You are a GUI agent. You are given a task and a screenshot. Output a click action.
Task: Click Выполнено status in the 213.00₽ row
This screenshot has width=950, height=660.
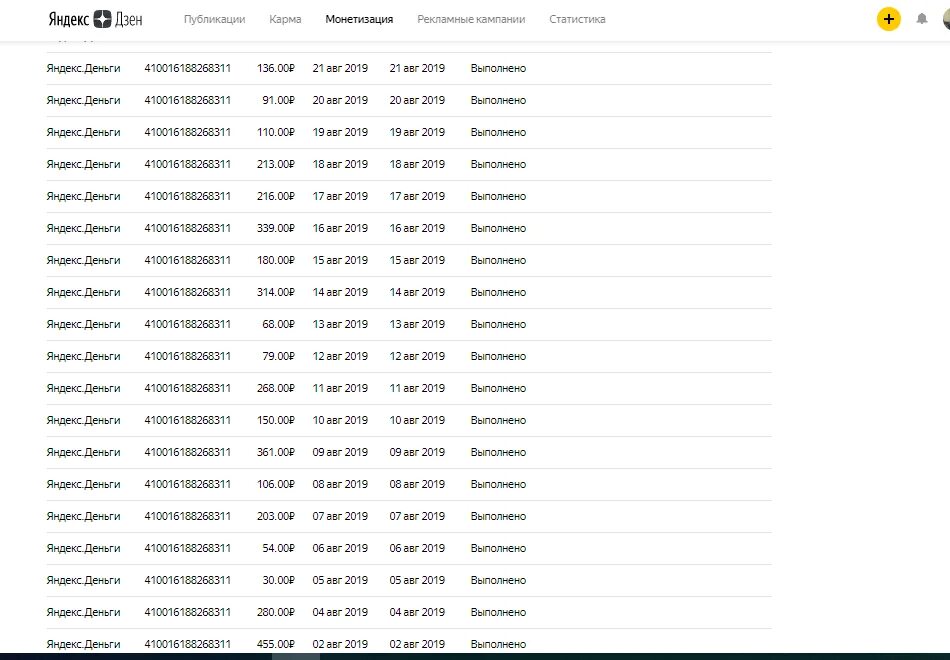[498, 164]
